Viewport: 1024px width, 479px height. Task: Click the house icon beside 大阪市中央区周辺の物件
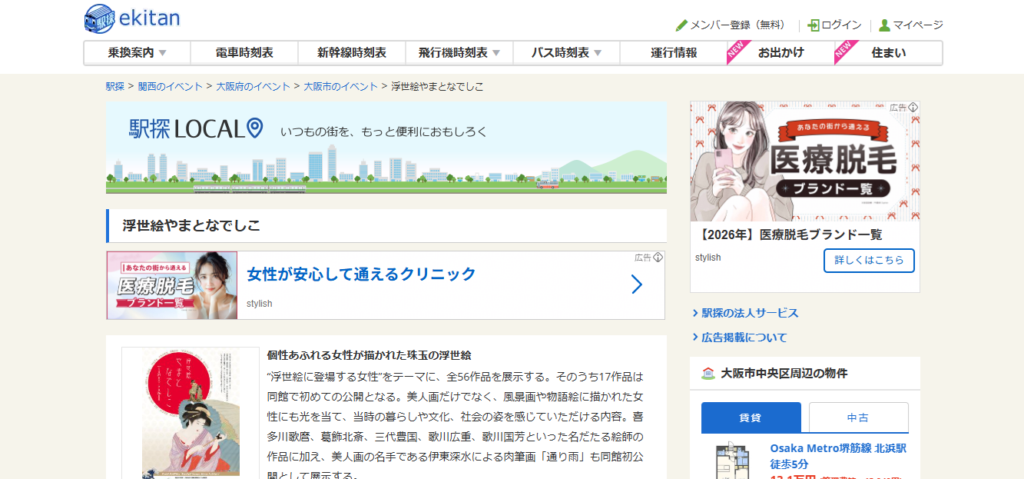click(x=708, y=373)
